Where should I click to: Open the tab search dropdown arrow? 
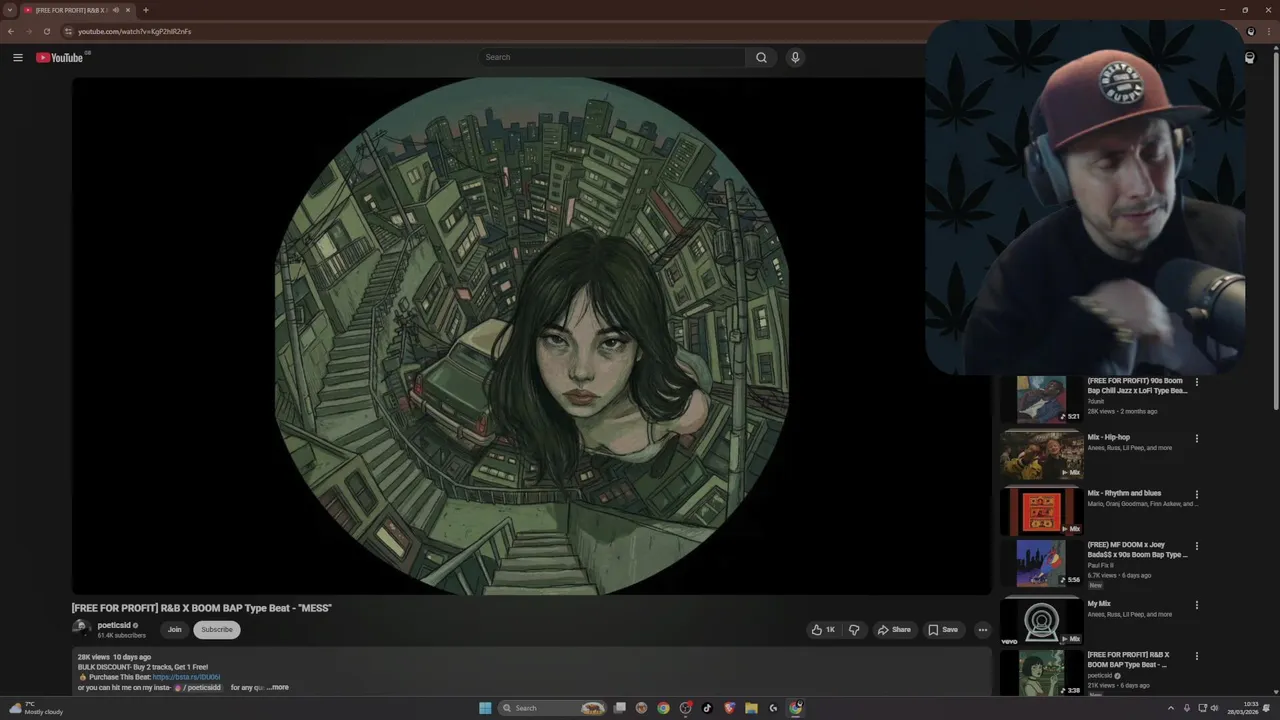(x=10, y=10)
